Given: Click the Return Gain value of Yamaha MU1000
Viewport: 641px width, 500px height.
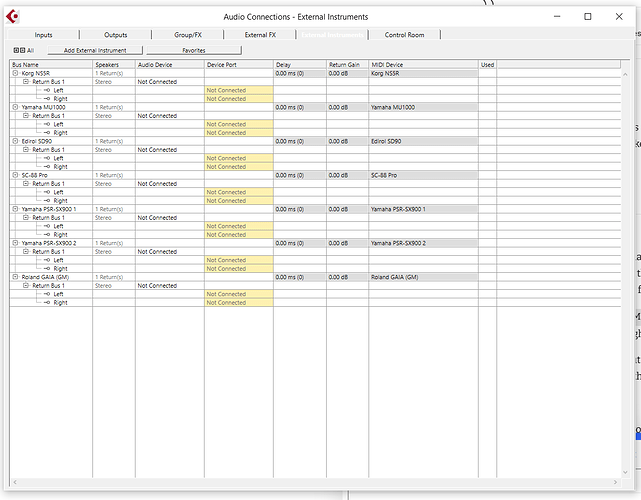Looking at the screenshot, I should [347, 107].
